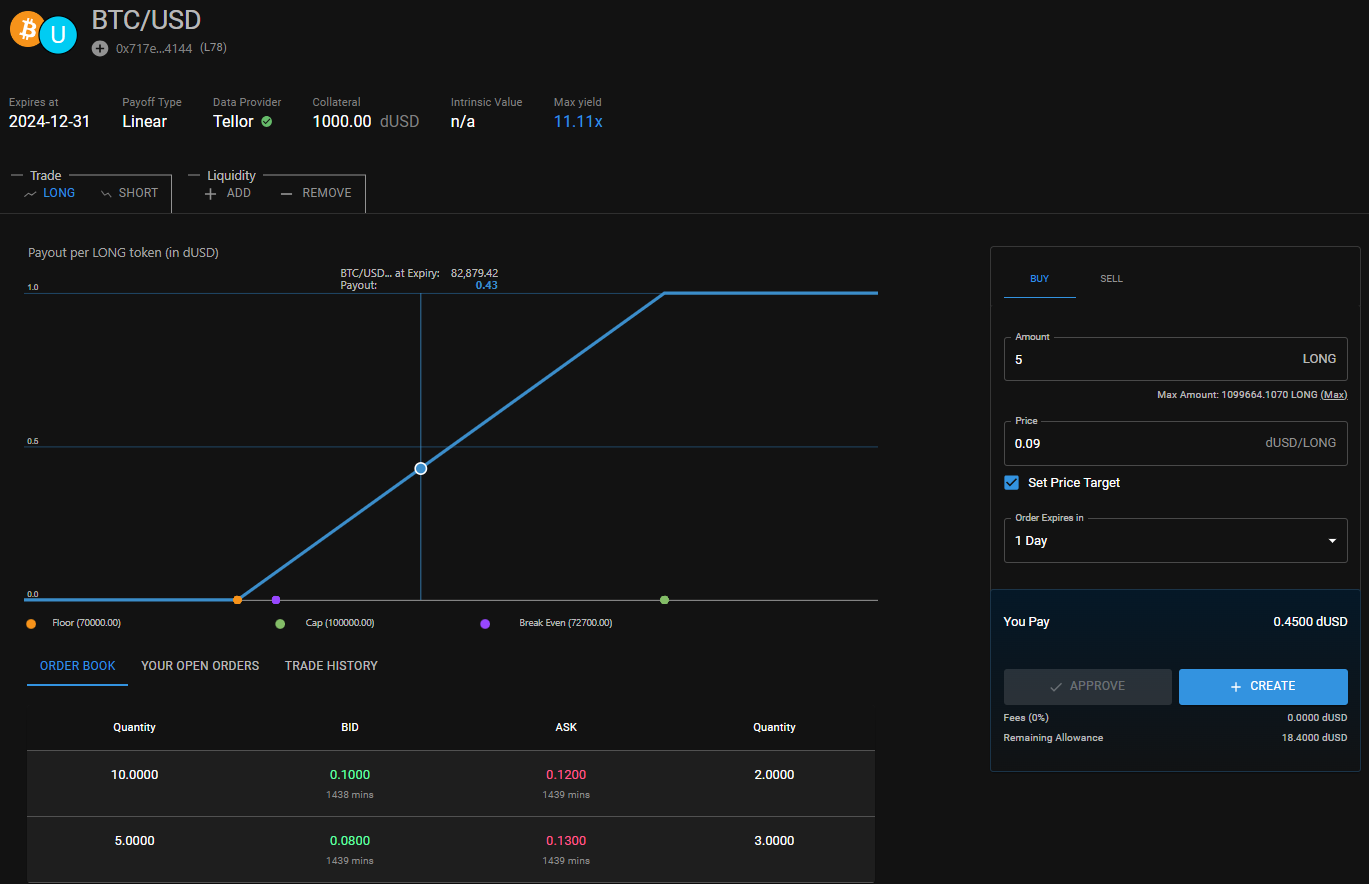
Task: Click the white payout marker on chart
Action: coord(421,468)
